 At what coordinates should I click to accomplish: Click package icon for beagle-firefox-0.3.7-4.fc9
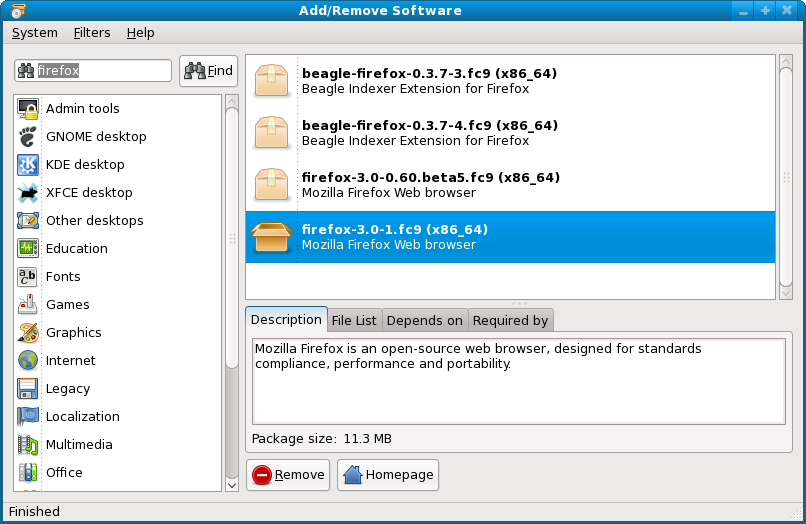click(271, 133)
